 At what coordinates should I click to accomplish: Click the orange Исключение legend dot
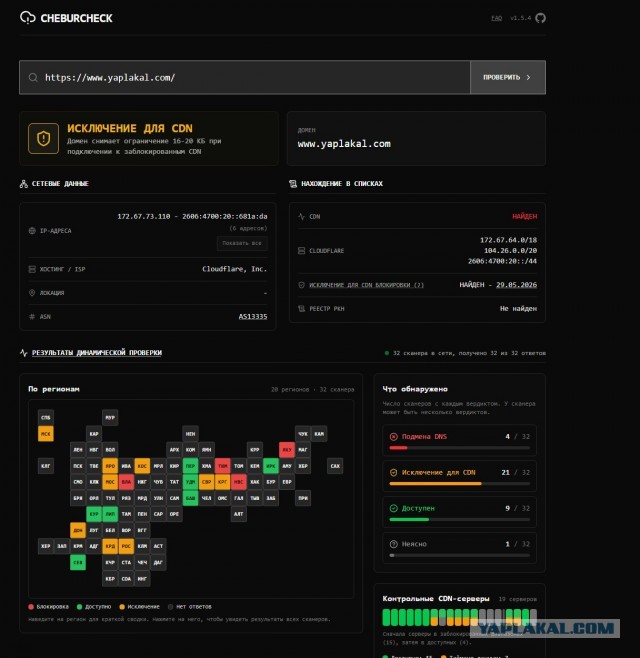coord(122,606)
